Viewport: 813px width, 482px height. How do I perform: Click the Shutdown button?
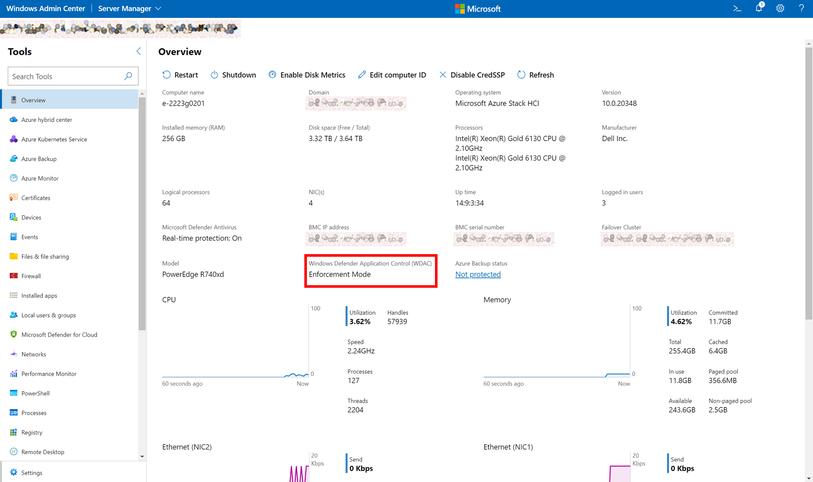coord(233,75)
